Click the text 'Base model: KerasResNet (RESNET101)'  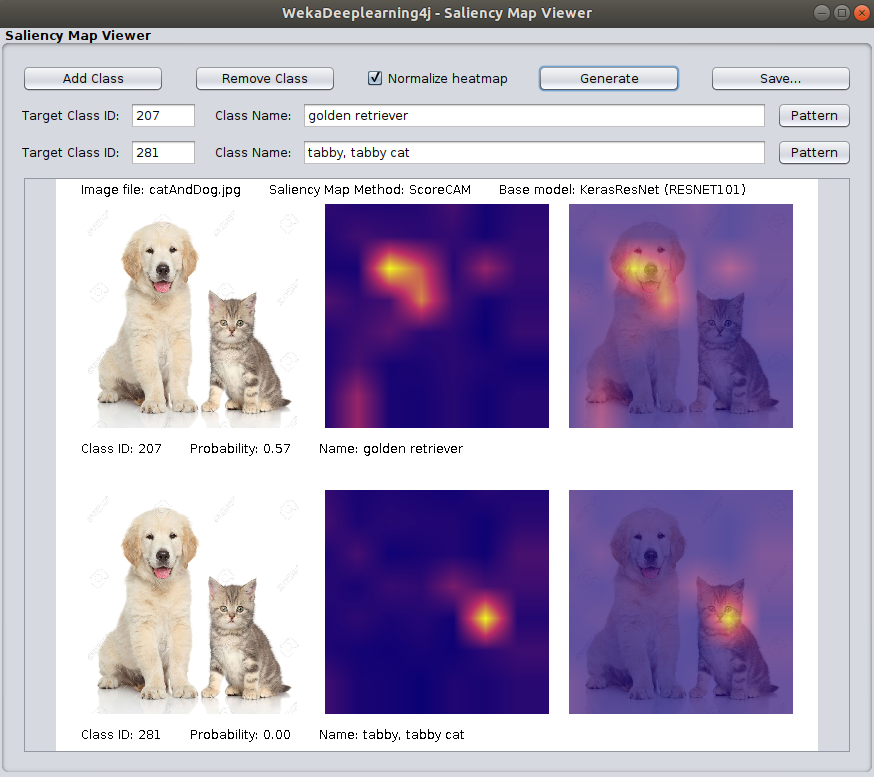tap(622, 190)
